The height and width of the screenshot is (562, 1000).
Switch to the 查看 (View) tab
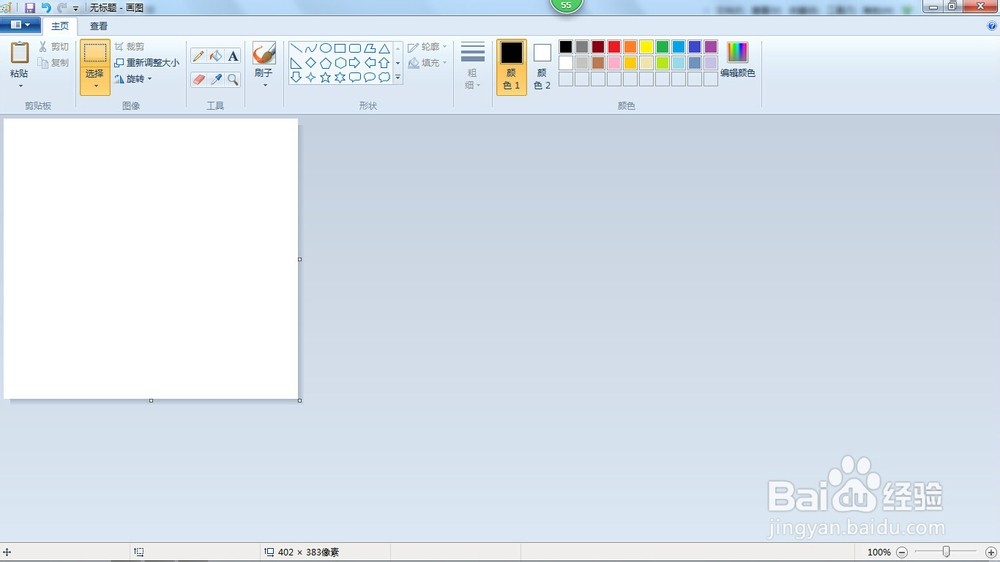tap(98, 26)
